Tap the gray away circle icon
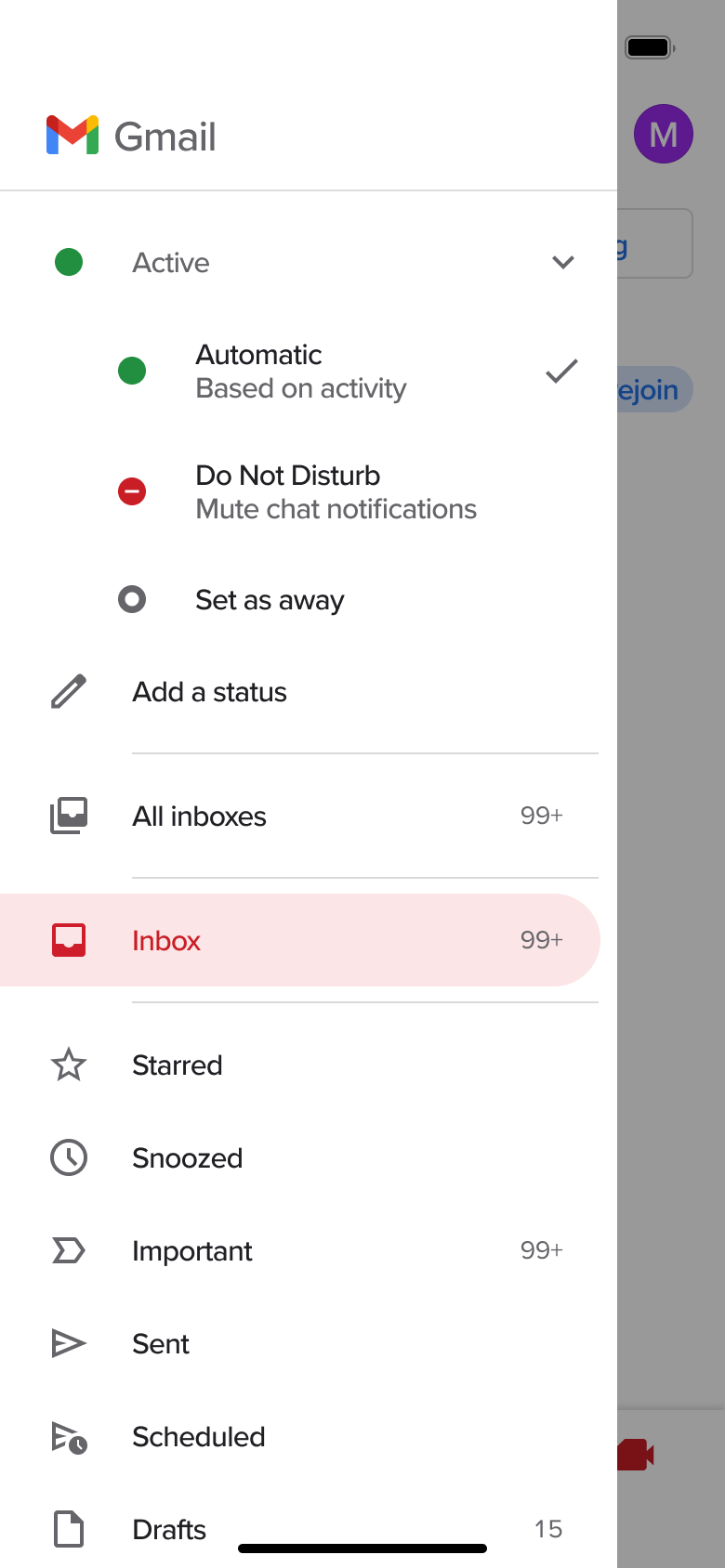Viewport: 725px width, 1568px height. [x=132, y=599]
